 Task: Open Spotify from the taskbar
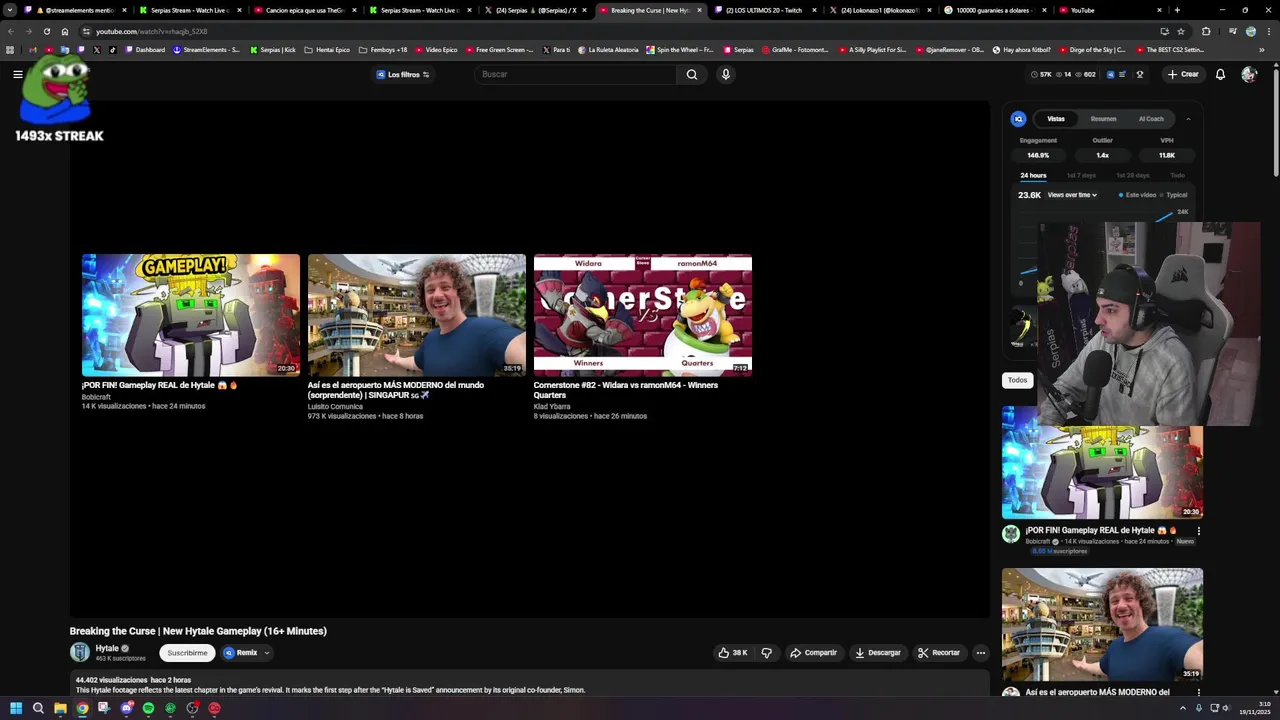(148, 708)
